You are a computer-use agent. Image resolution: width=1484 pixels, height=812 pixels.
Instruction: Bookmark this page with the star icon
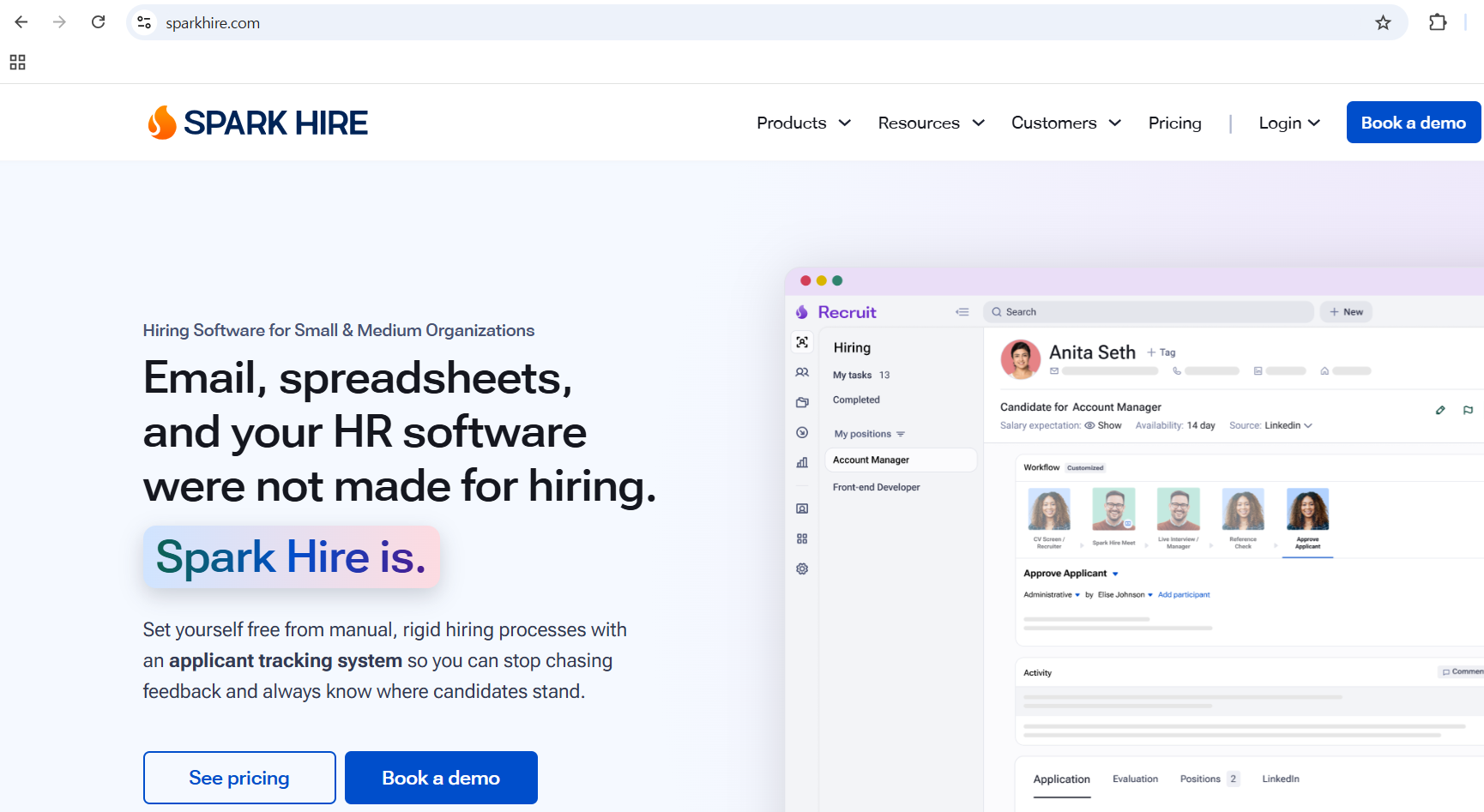tap(1383, 22)
